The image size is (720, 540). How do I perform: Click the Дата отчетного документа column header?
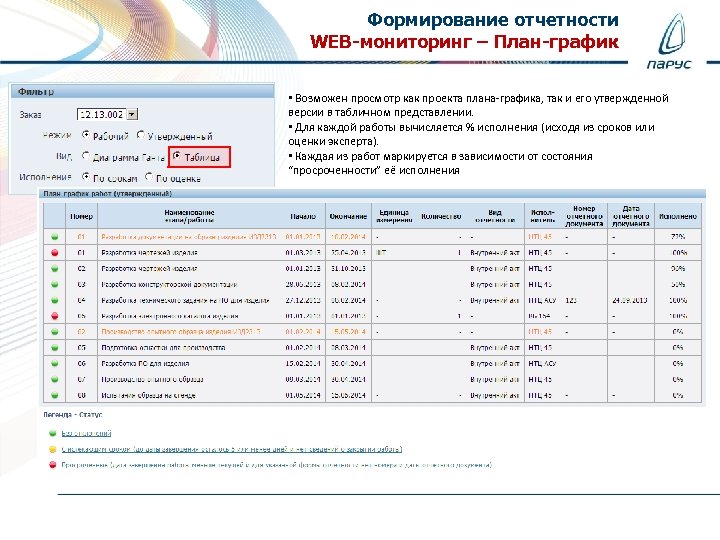coord(631,216)
